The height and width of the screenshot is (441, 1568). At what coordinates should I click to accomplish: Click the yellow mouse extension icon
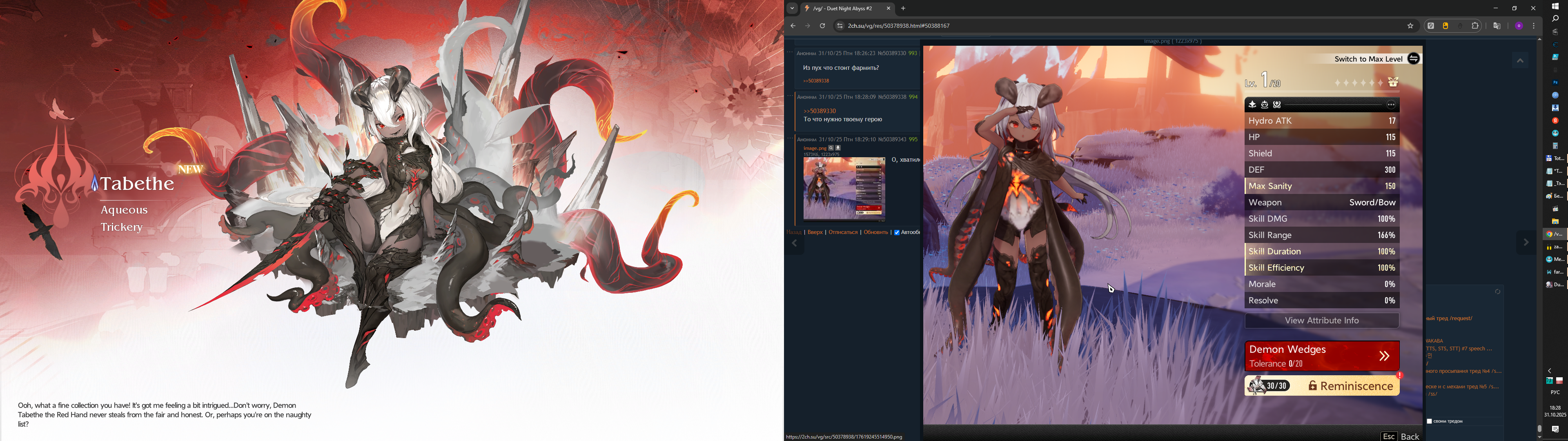click(x=1445, y=26)
